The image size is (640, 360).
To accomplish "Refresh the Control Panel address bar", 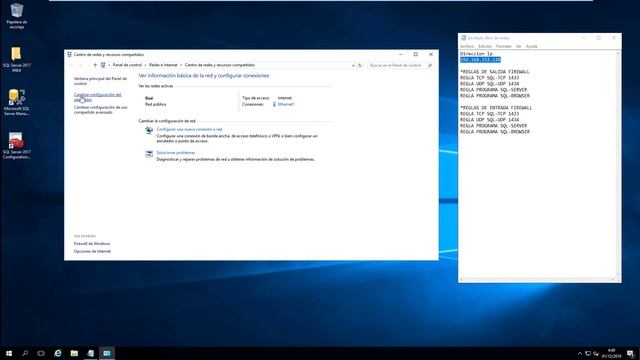I will (x=360, y=65).
